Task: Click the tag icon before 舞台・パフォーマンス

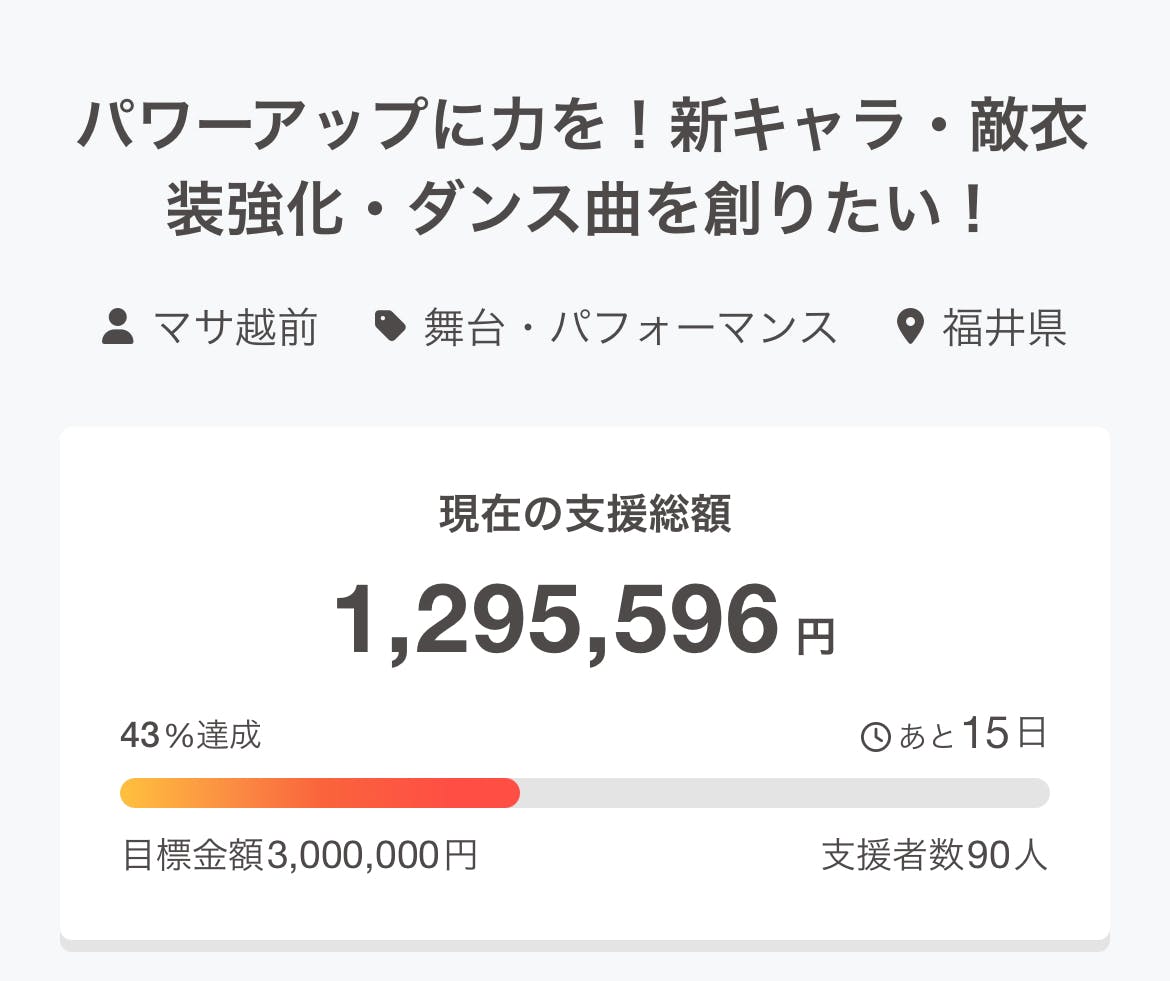Action: [x=390, y=327]
